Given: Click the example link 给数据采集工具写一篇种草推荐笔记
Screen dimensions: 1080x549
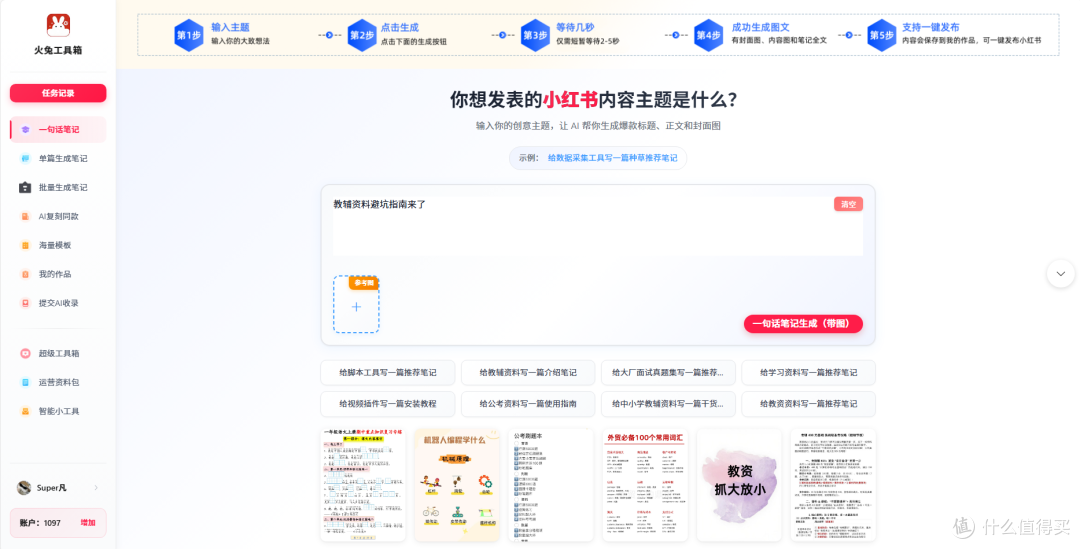Looking at the screenshot, I should pyautogui.click(x=612, y=158).
